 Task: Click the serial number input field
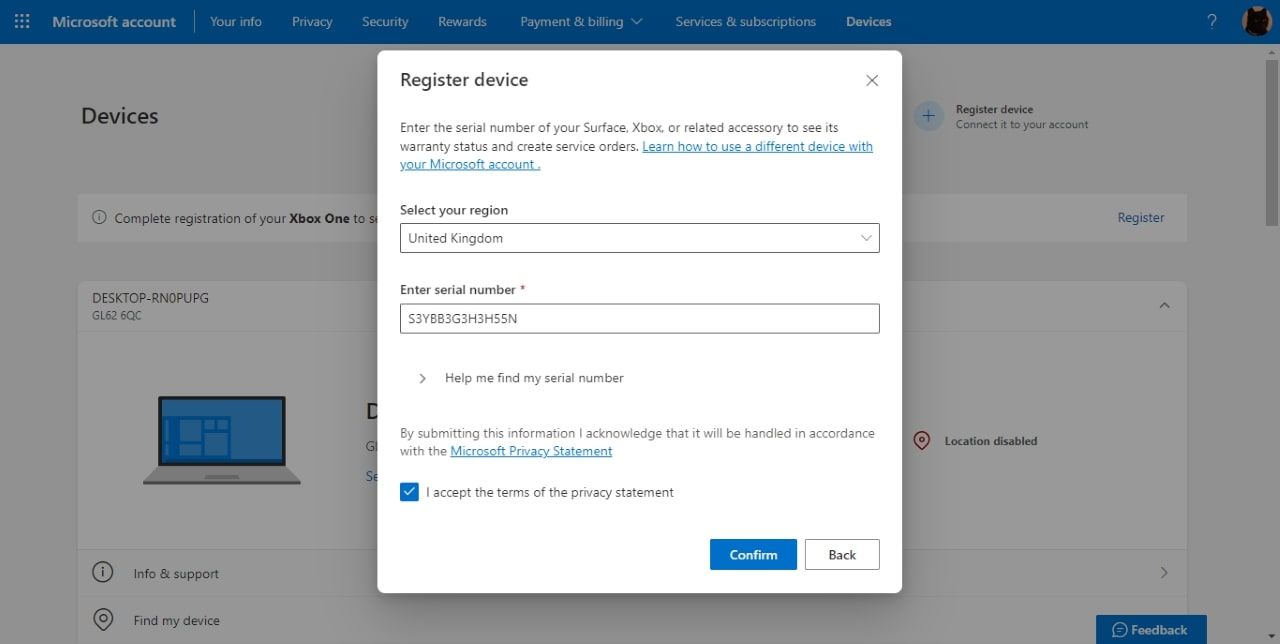coord(639,319)
